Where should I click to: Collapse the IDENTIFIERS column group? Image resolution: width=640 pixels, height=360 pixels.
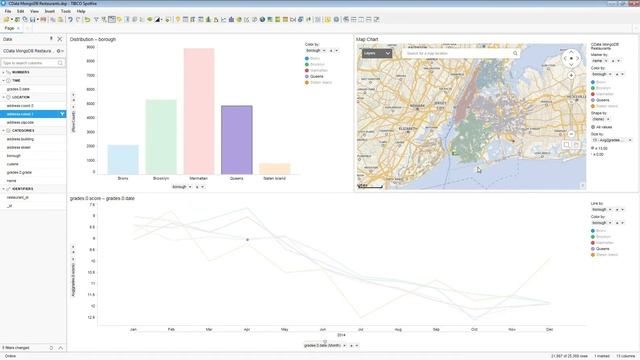point(3,189)
